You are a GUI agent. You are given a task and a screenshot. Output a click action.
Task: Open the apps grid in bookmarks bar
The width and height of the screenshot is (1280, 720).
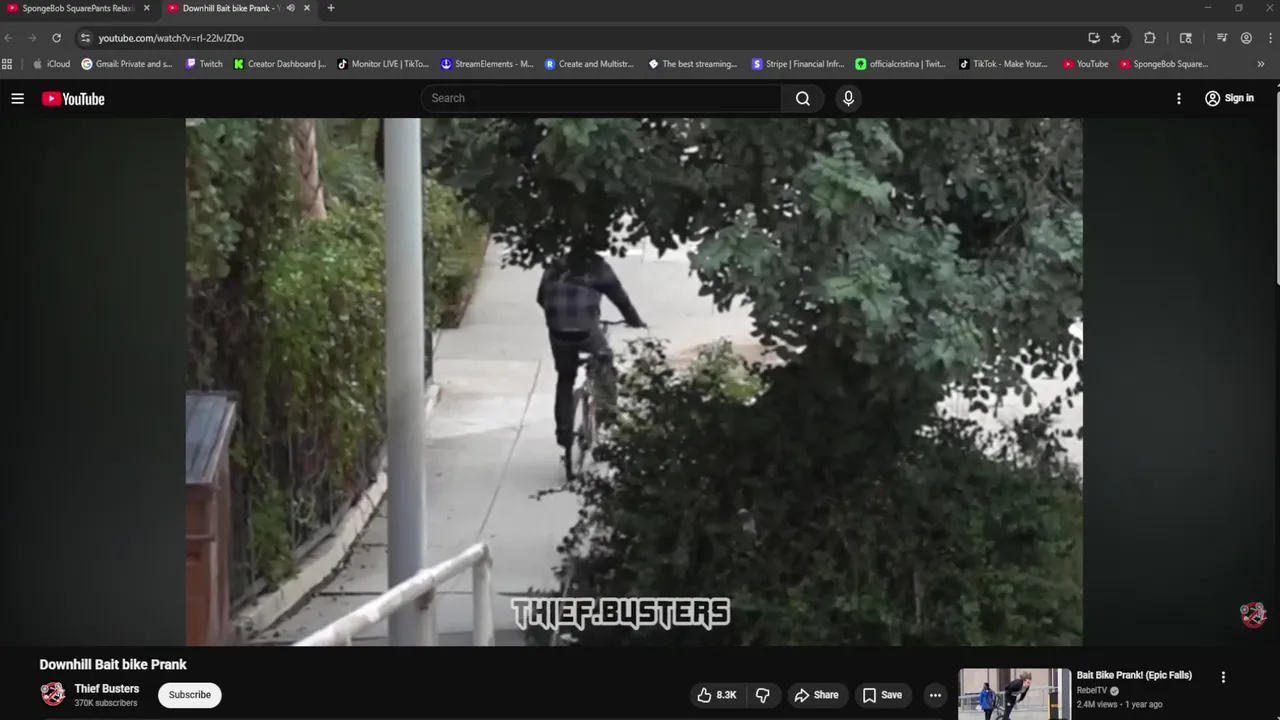[7, 64]
